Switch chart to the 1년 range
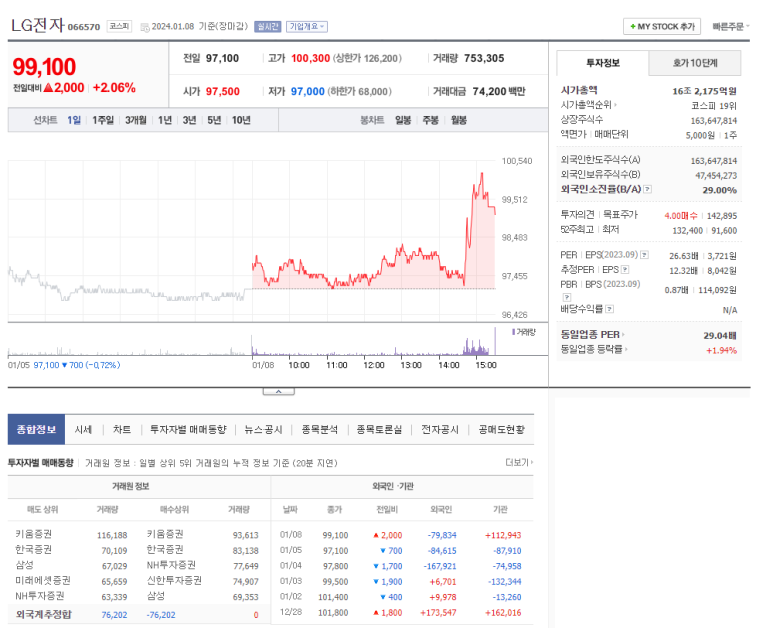 pos(165,120)
